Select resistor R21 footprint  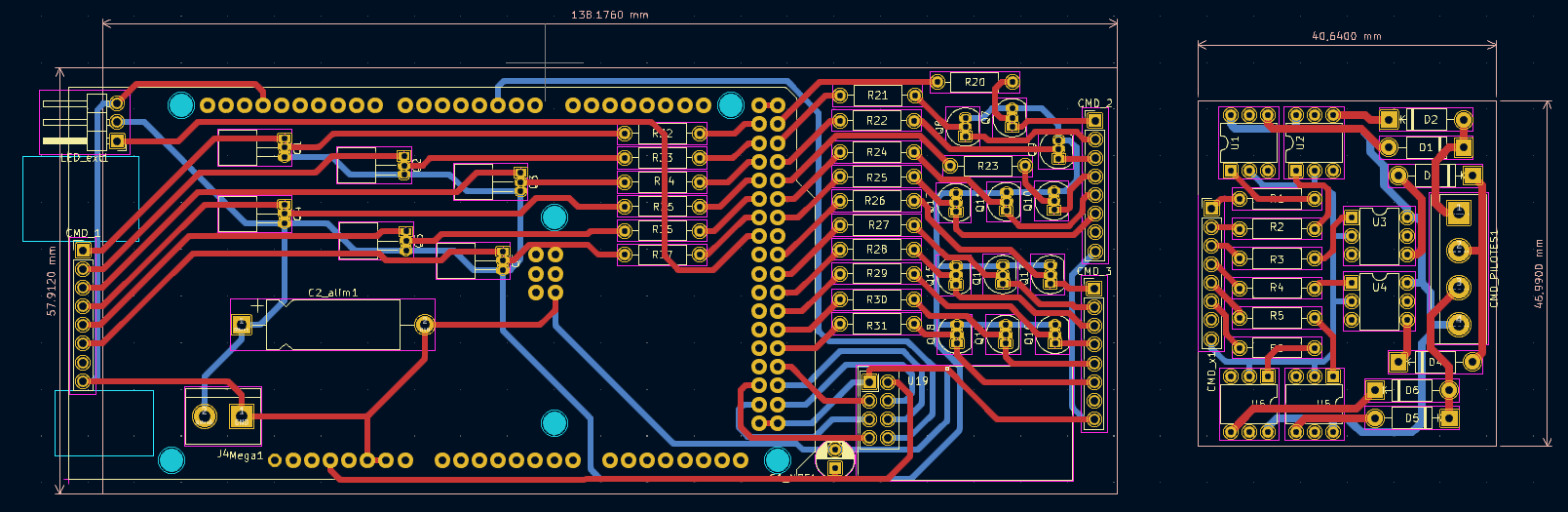[877, 96]
